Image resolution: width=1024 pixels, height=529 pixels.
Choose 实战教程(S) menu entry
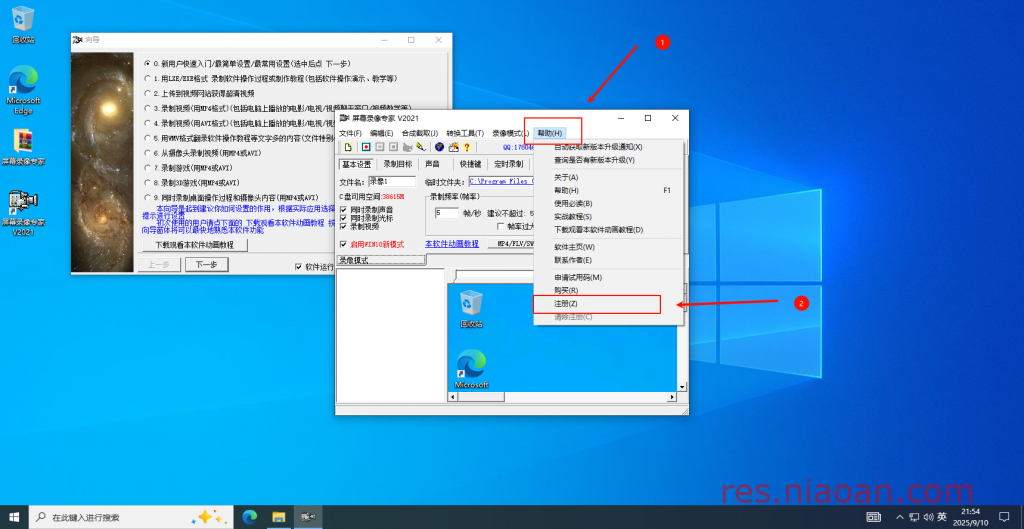coord(609,217)
